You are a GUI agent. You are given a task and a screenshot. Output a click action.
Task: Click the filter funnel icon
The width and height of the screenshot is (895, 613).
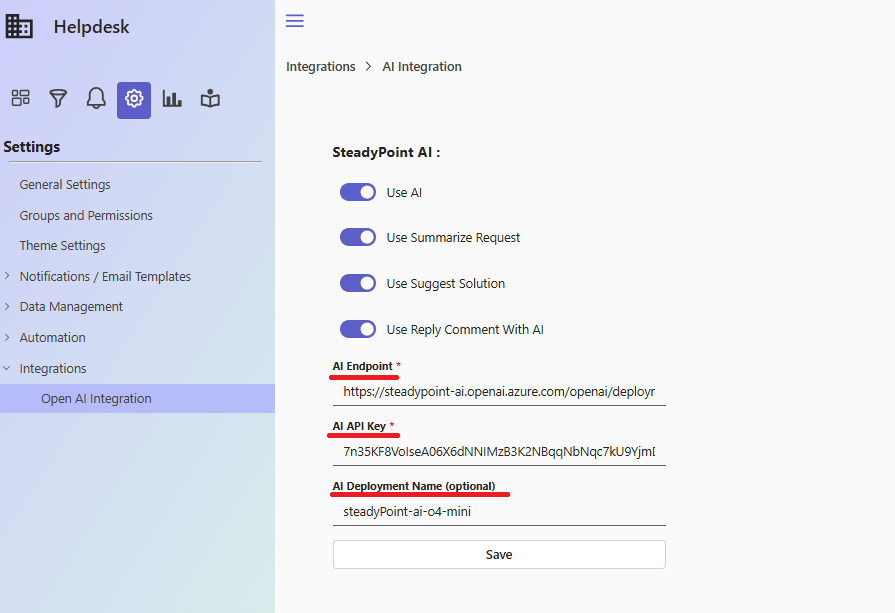[58, 98]
